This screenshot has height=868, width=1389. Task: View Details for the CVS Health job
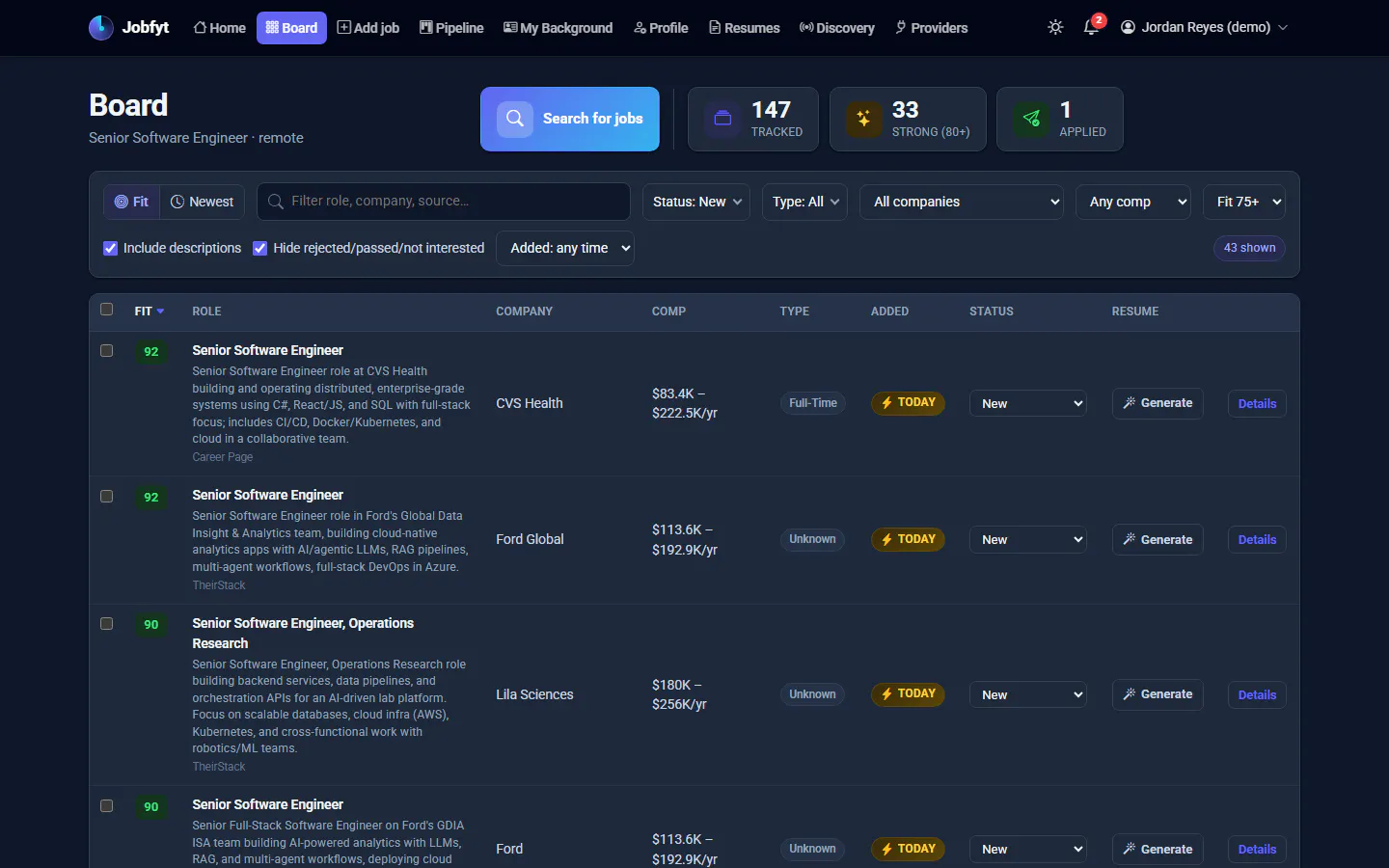[1257, 403]
